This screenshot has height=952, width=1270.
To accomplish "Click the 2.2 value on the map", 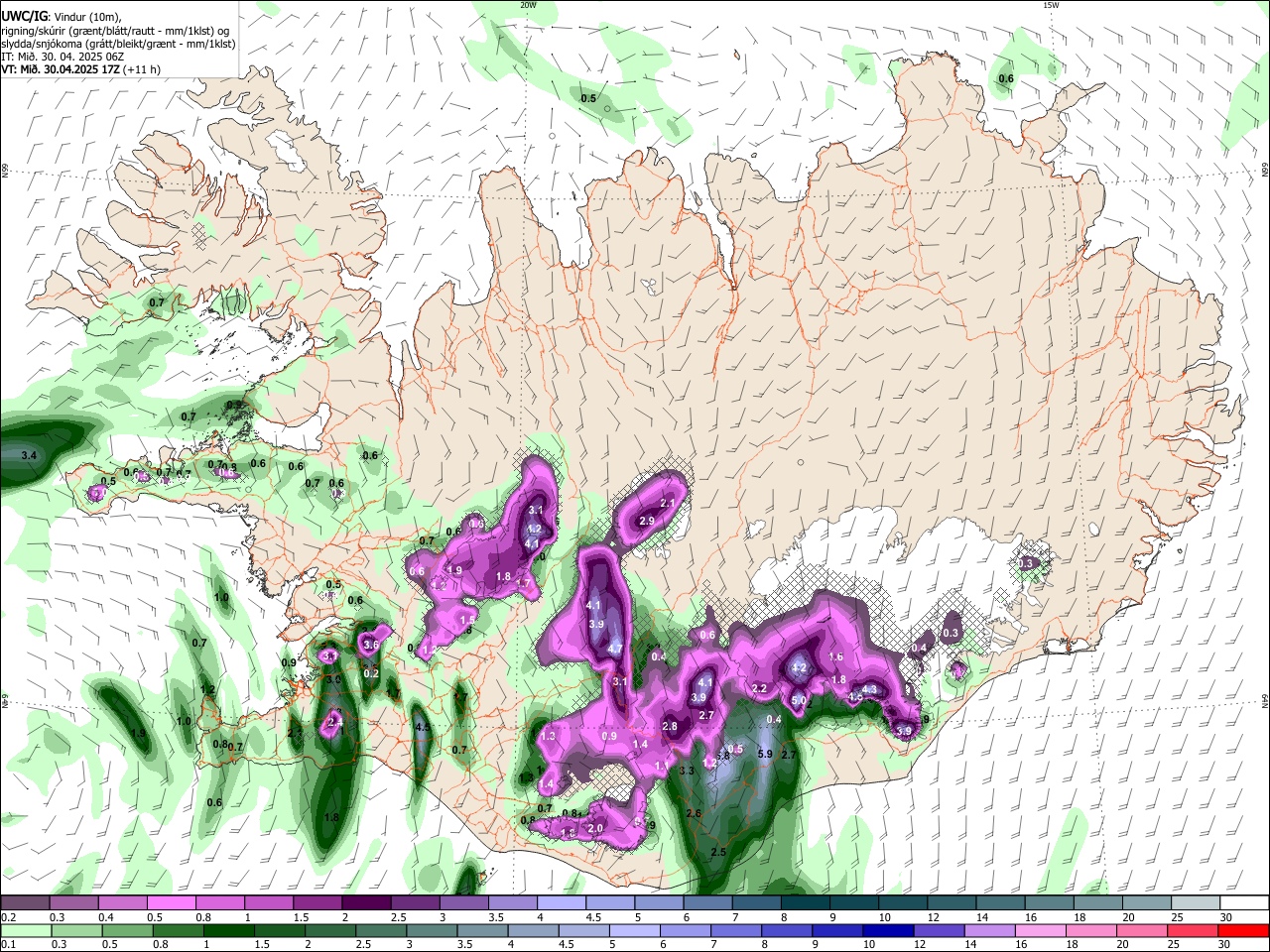I will point(760,688).
